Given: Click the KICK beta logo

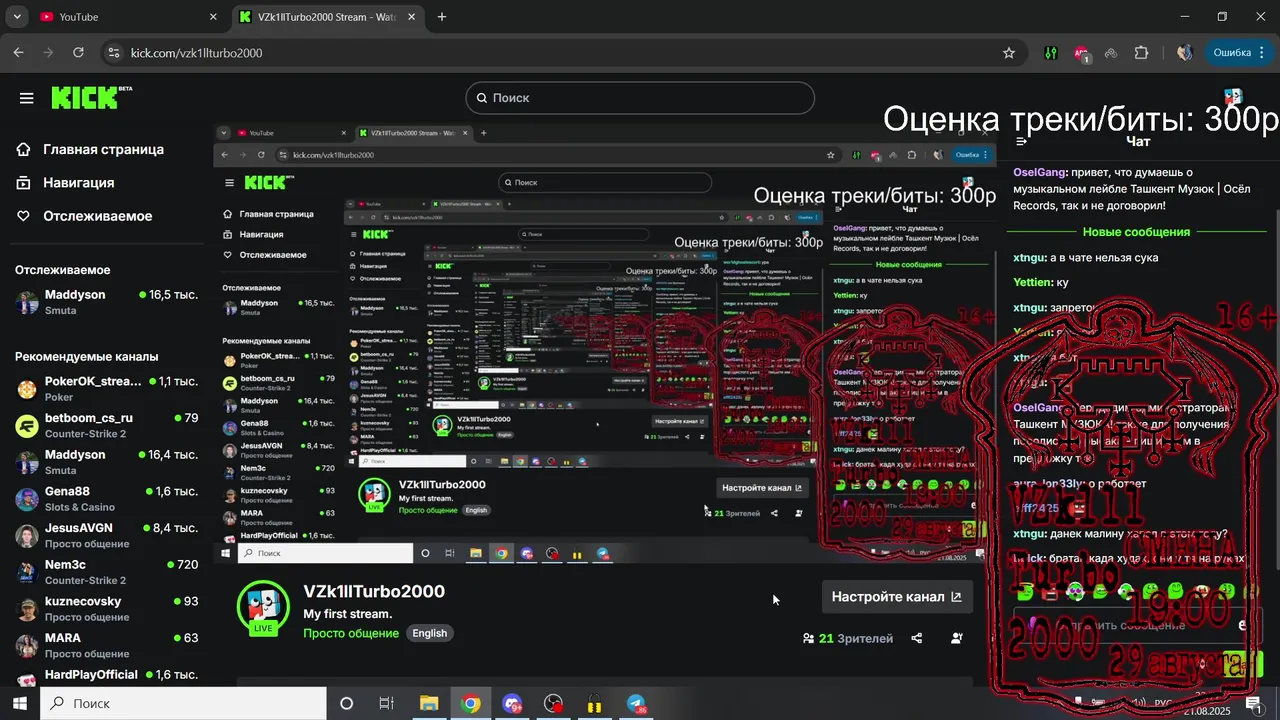Looking at the screenshot, I should point(91,97).
